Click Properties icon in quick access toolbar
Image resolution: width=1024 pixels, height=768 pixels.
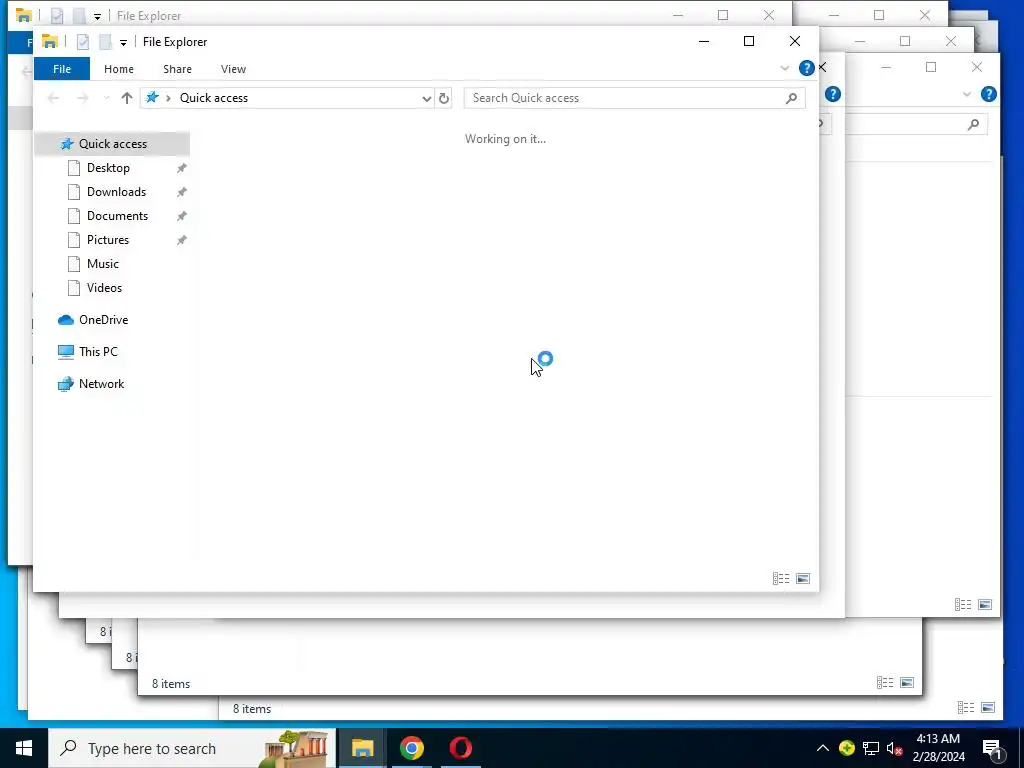(x=83, y=42)
